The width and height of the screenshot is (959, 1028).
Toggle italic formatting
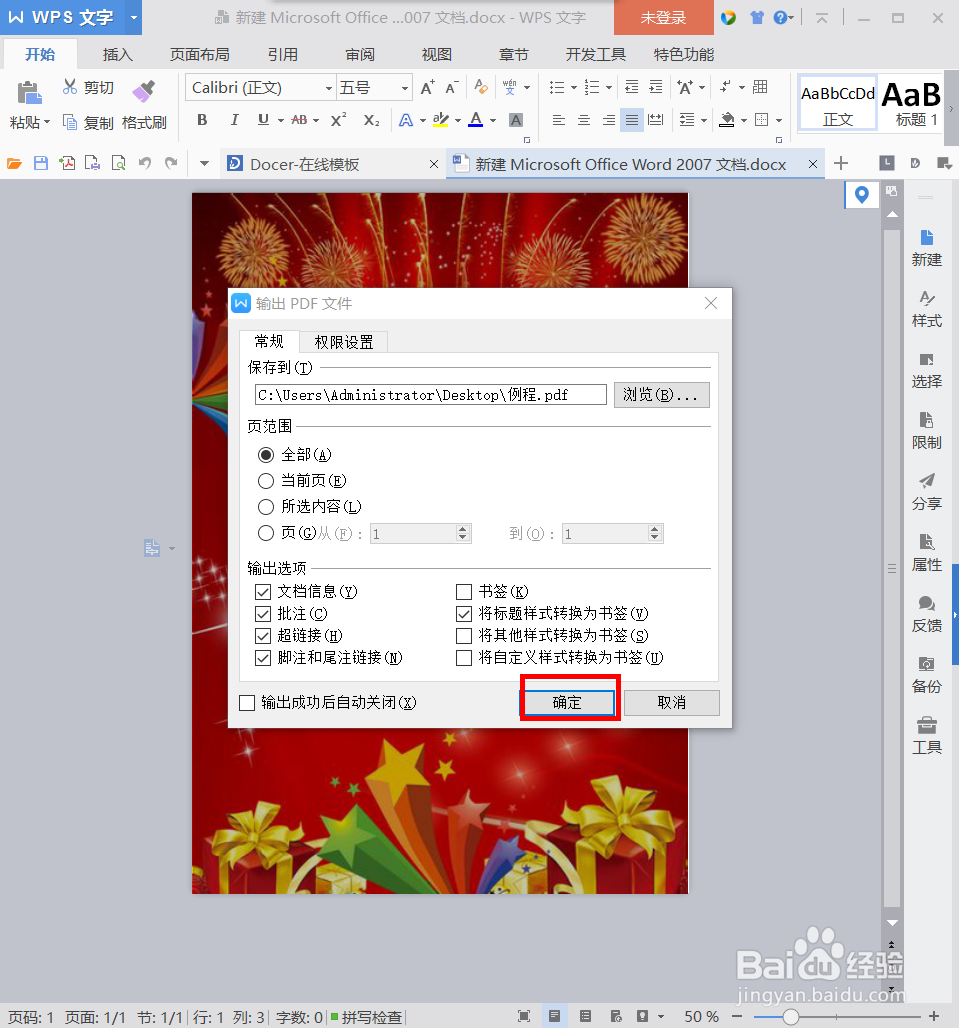[x=234, y=120]
